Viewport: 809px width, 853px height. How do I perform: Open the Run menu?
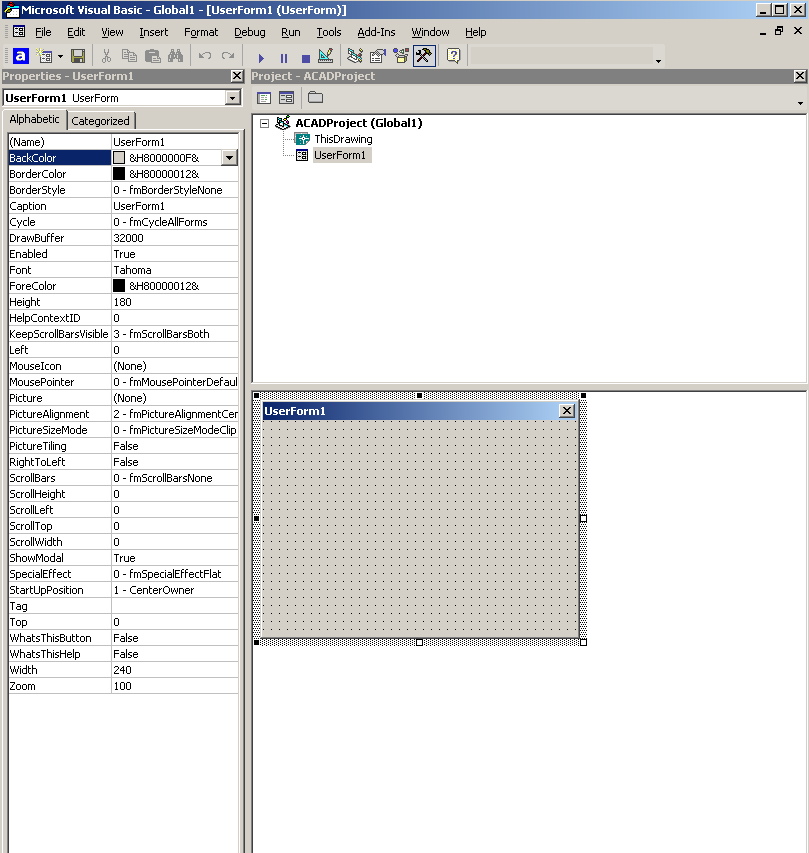[x=291, y=32]
